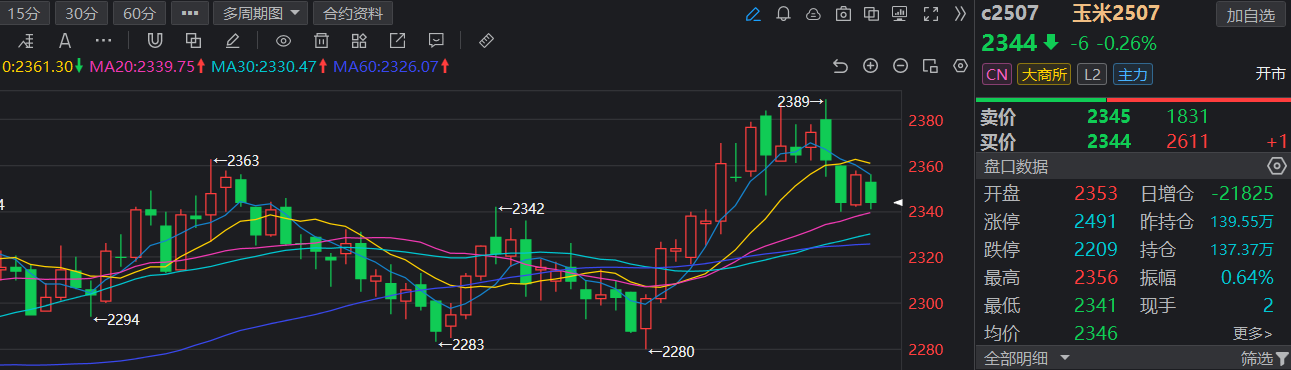Viewport: 1291px width, 370px height.
Task: Zoom out chart with minus icon
Action: 901,66
